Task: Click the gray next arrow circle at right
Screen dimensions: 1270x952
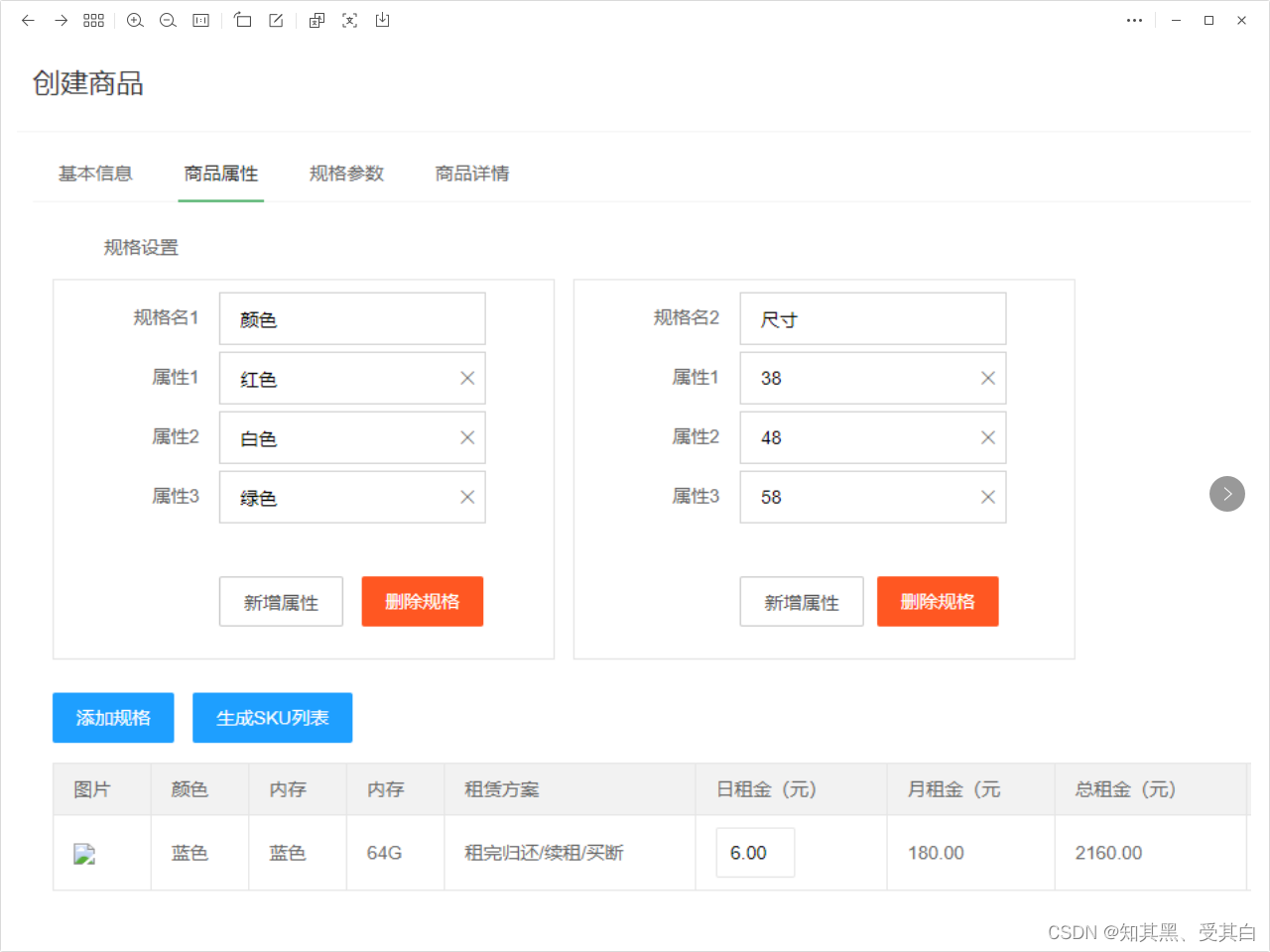Action: (x=1227, y=494)
